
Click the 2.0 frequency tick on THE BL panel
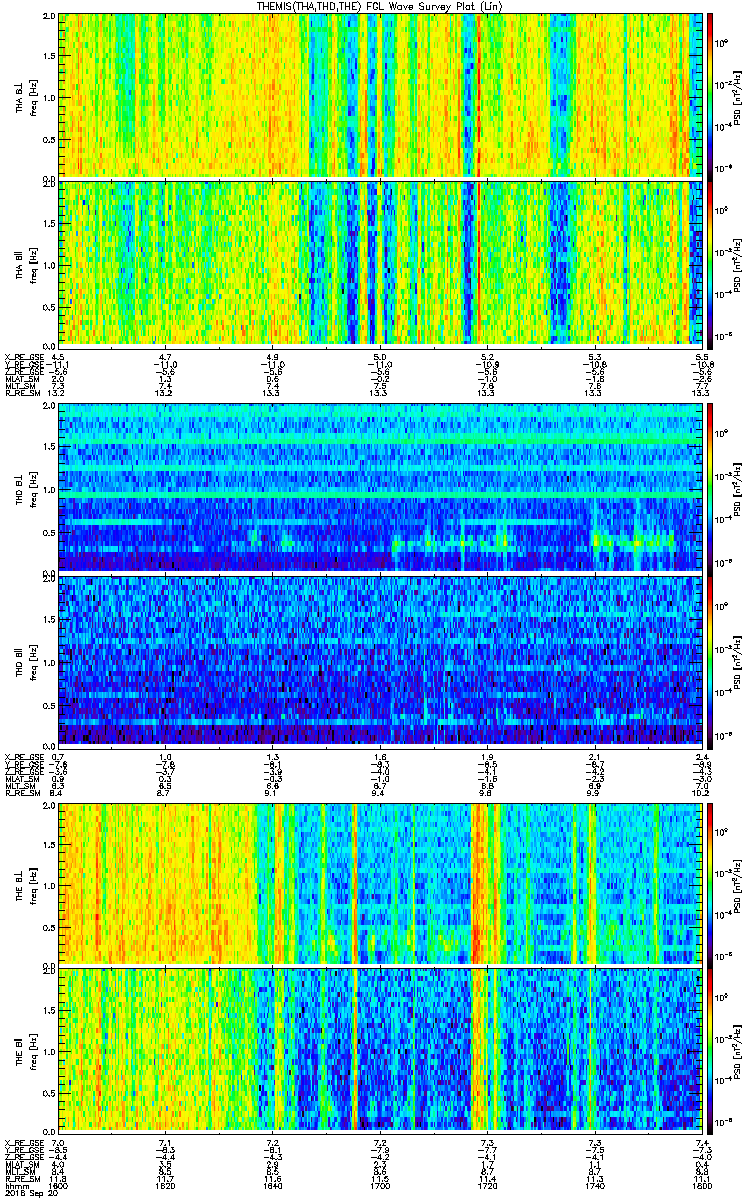pyautogui.click(x=49, y=804)
